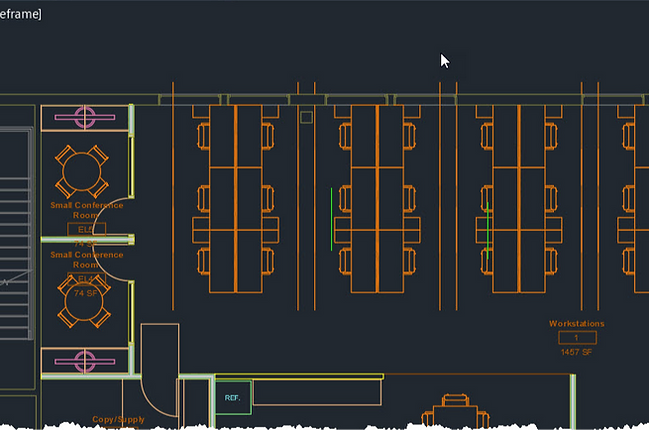Select the pink fixture below lower conference room
Screen dimensions: 649x430
[85, 361]
